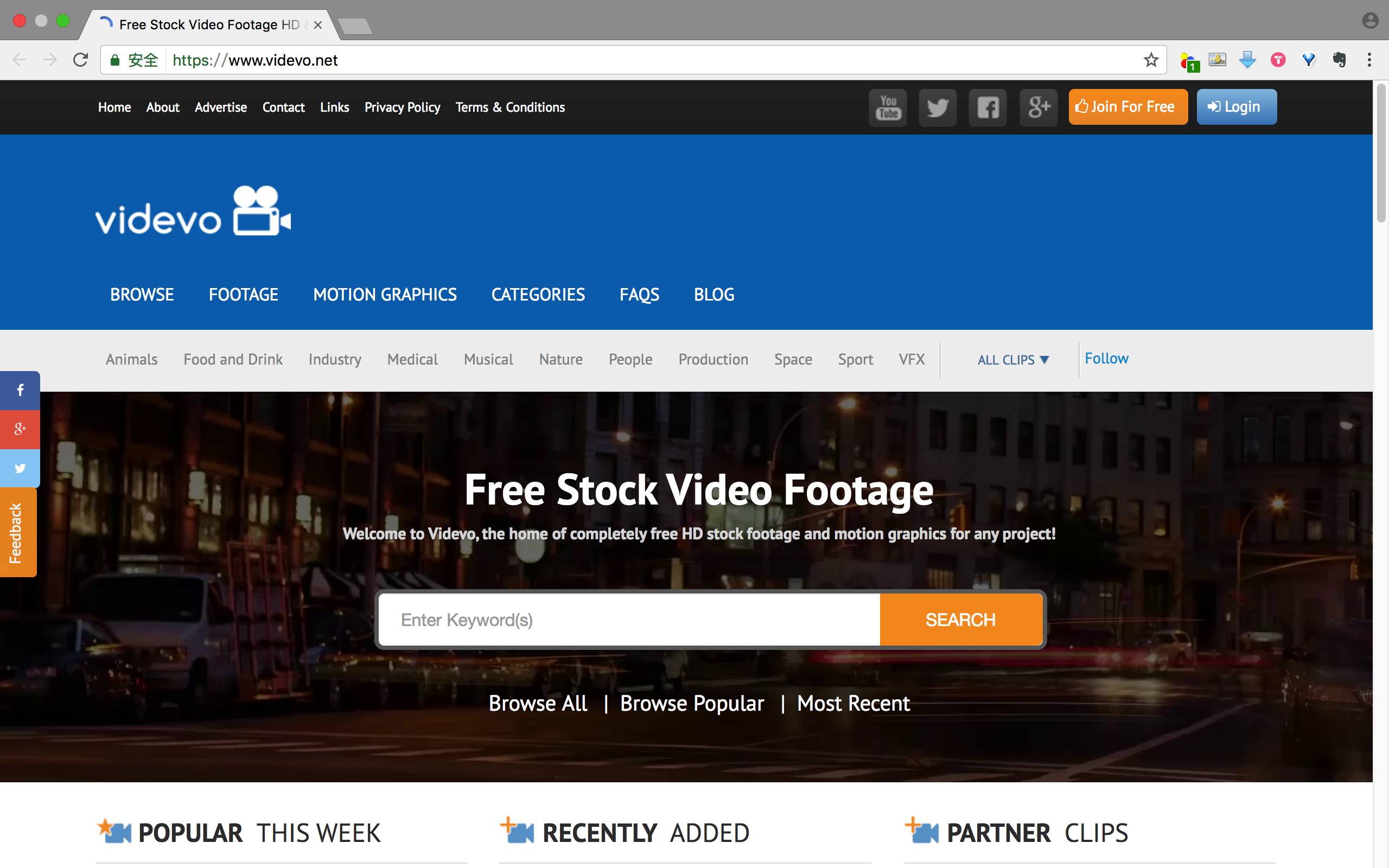Share via Facebook in side share bar

coord(20,391)
